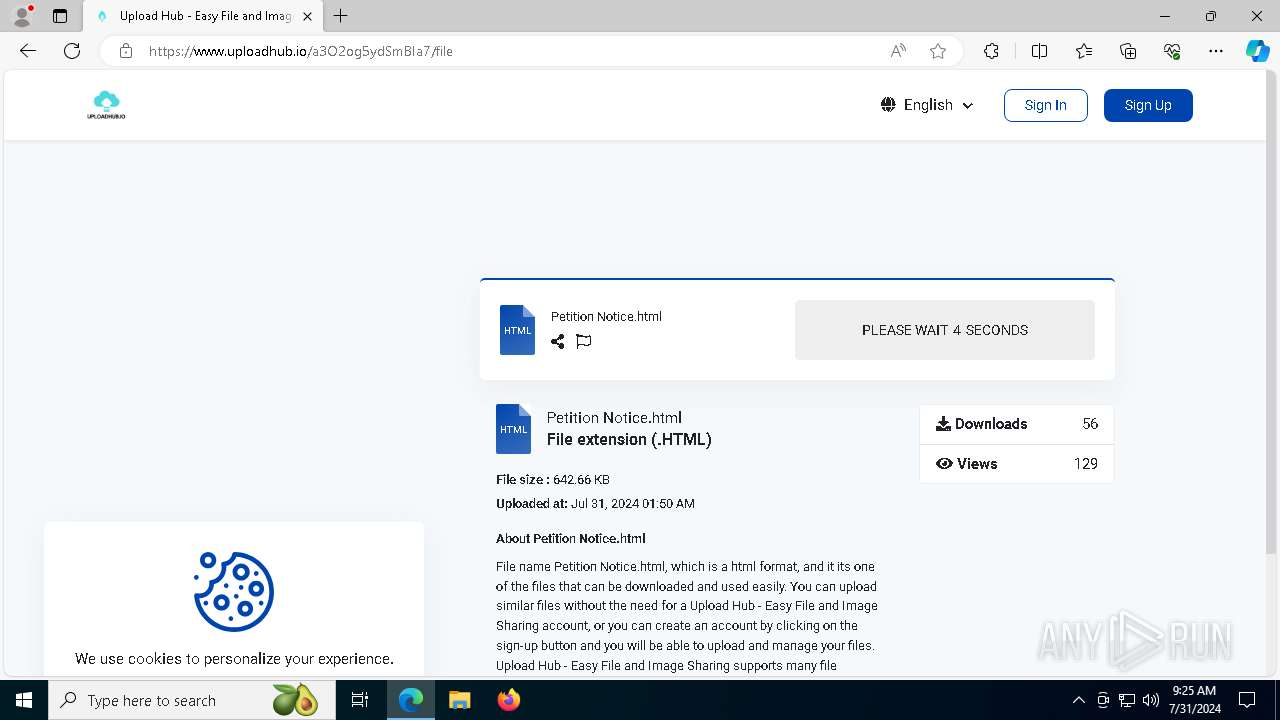This screenshot has width=1280, height=720.
Task: Click the File size 642.66 KB text
Action: [x=553, y=480]
